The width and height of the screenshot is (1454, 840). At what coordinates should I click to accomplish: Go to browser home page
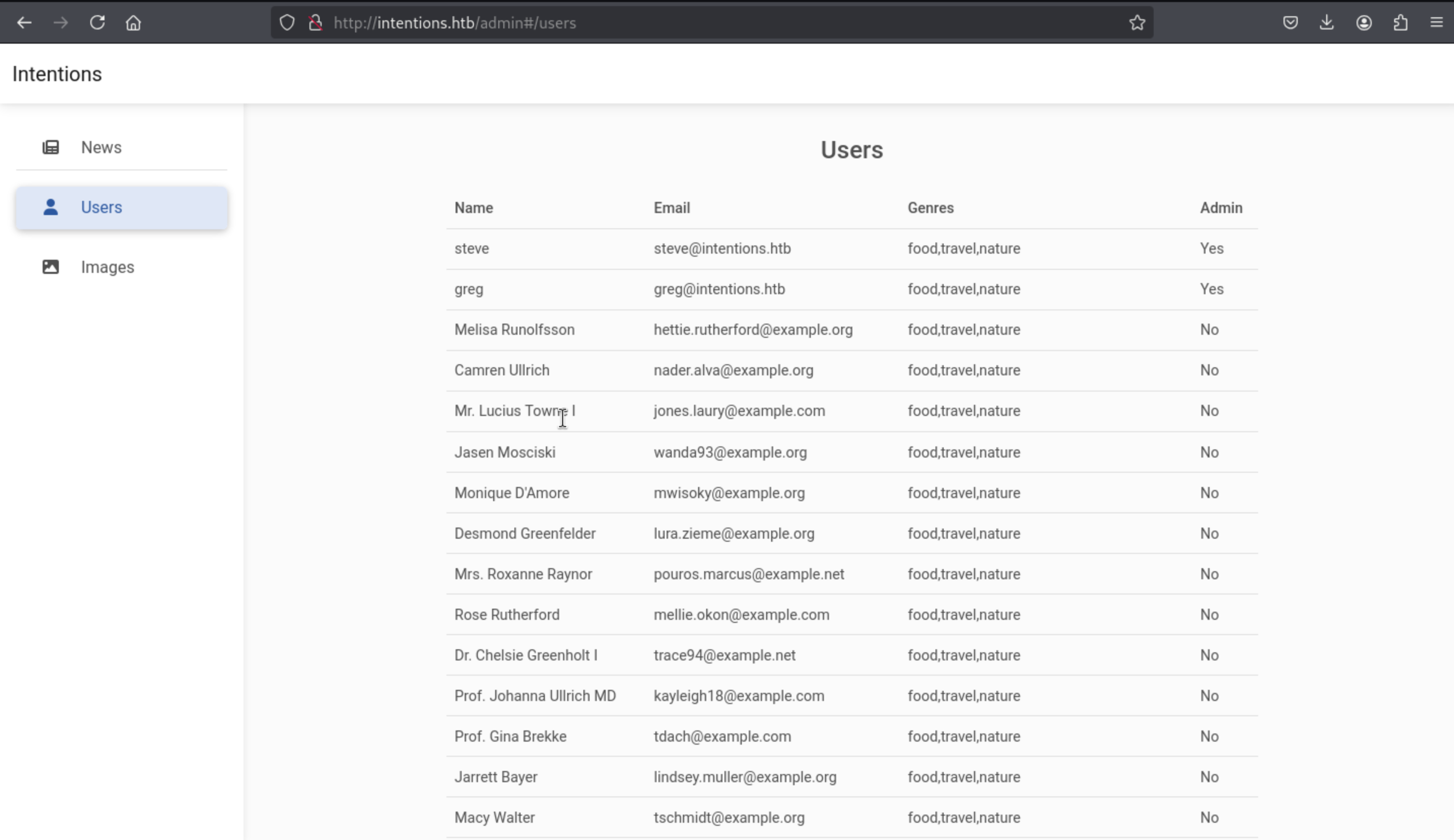click(133, 22)
